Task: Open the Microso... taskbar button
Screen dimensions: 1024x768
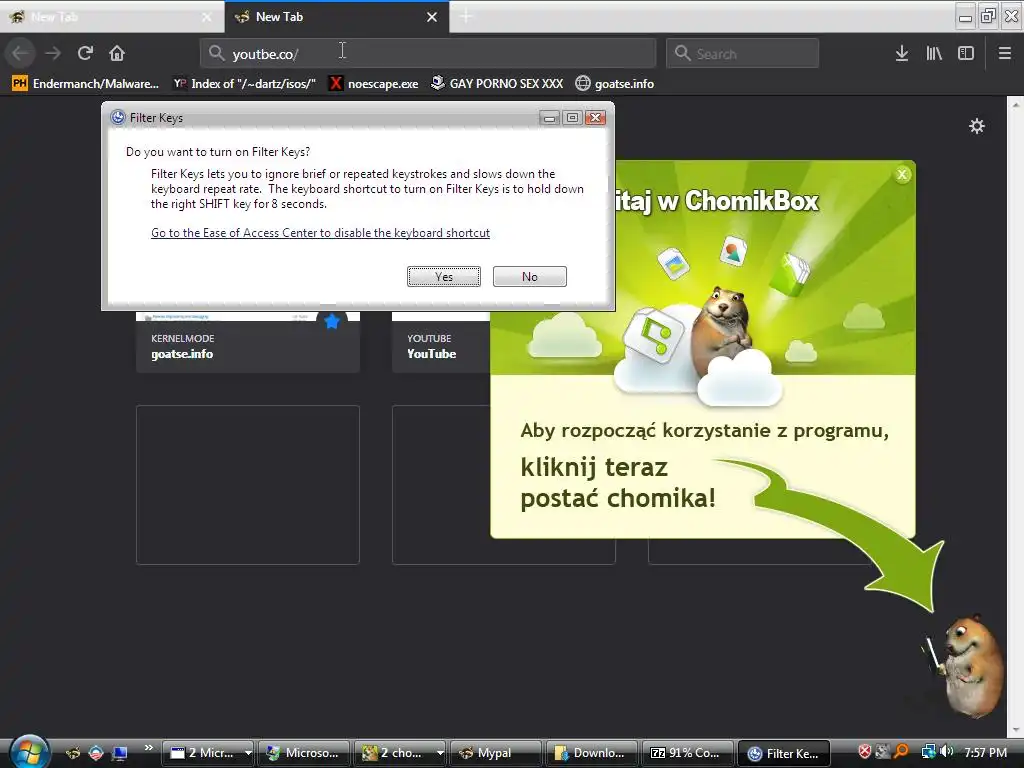Action: coord(304,753)
